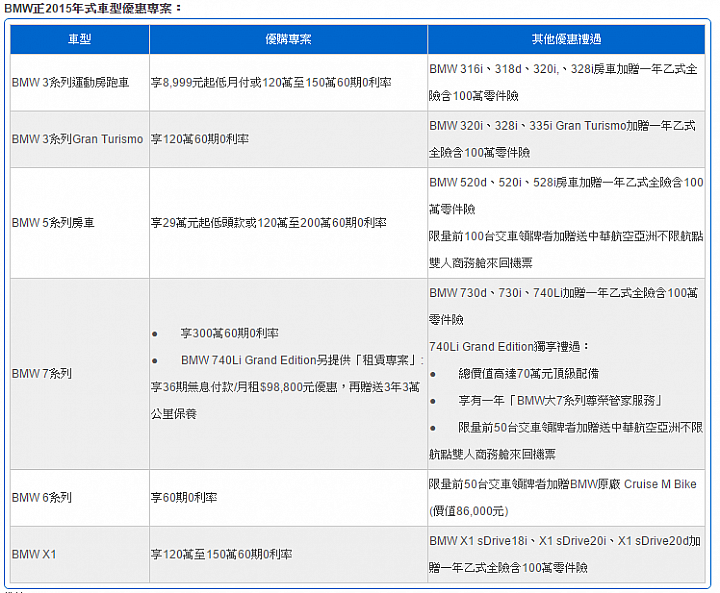This screenshot has height=593, width=720.
Task: Click the 車型 column header
Action: pos(79,40)
